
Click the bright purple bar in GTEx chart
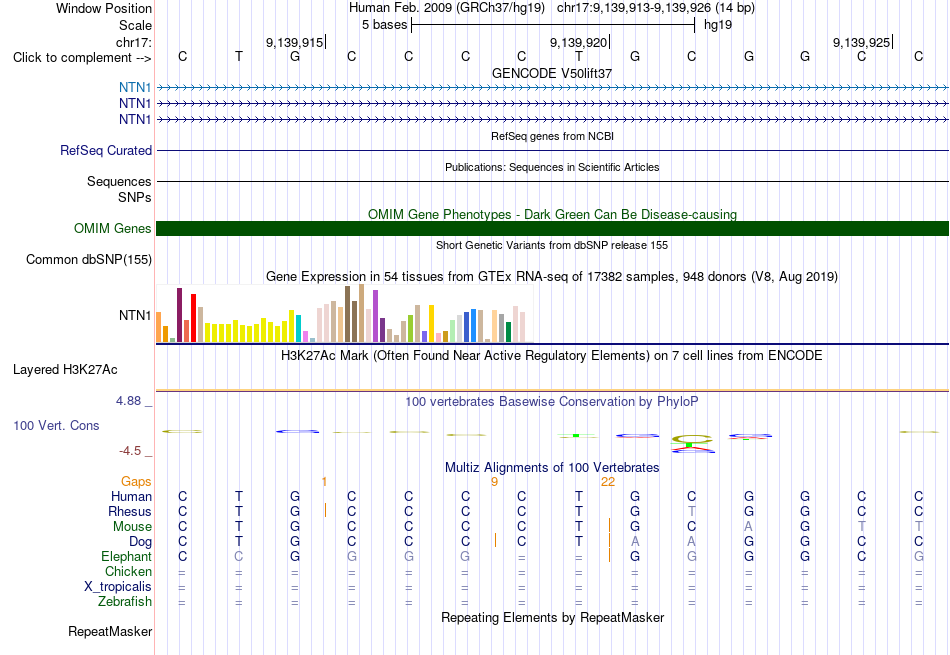coord(375,316)
